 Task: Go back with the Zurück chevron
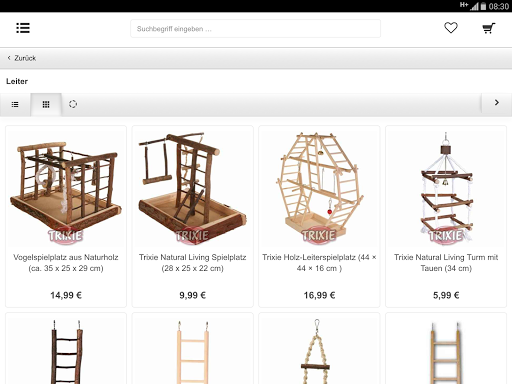9,58
